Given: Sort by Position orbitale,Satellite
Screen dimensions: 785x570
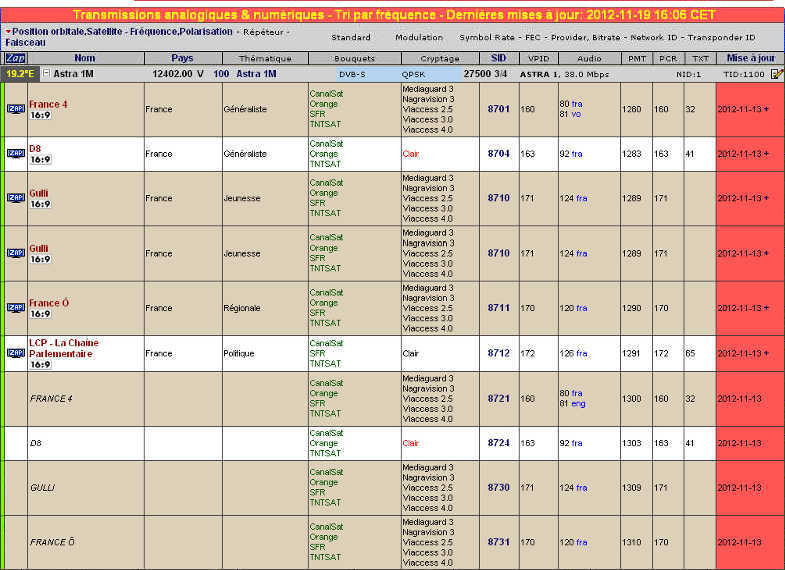Looking at the screenshot, I should (67, 32).
